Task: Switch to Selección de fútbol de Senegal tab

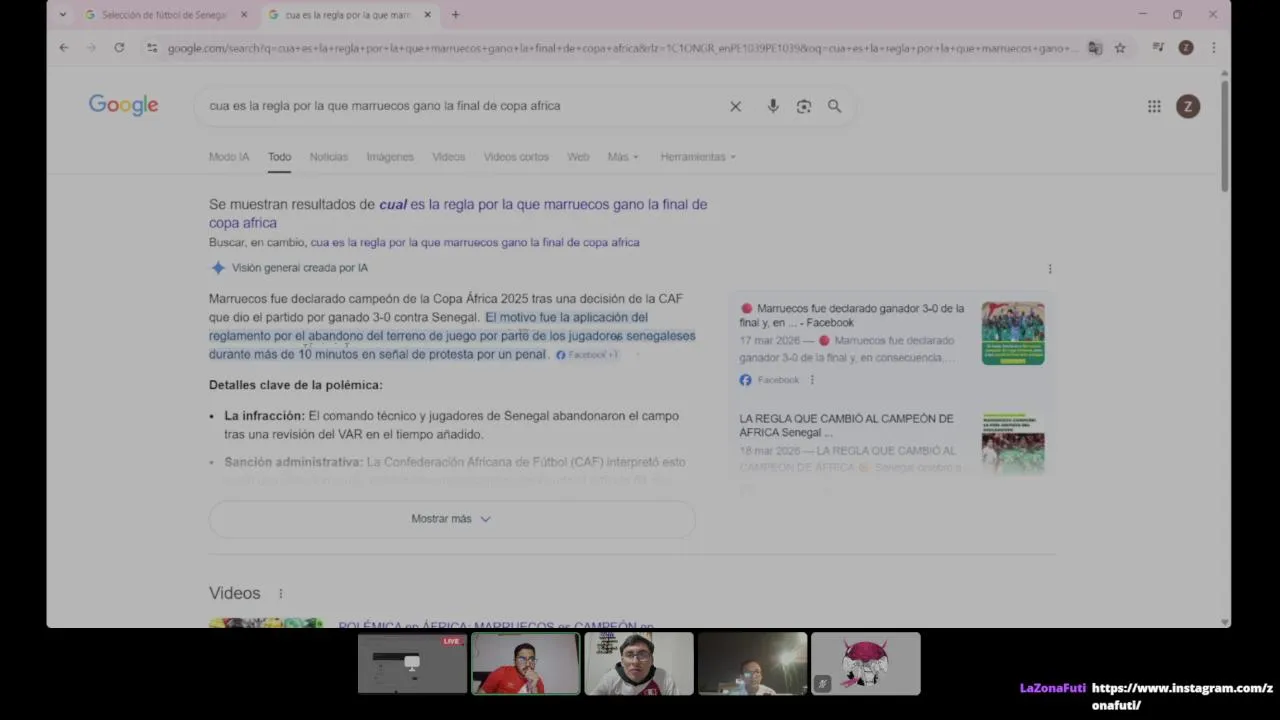Action: [164, 15]
